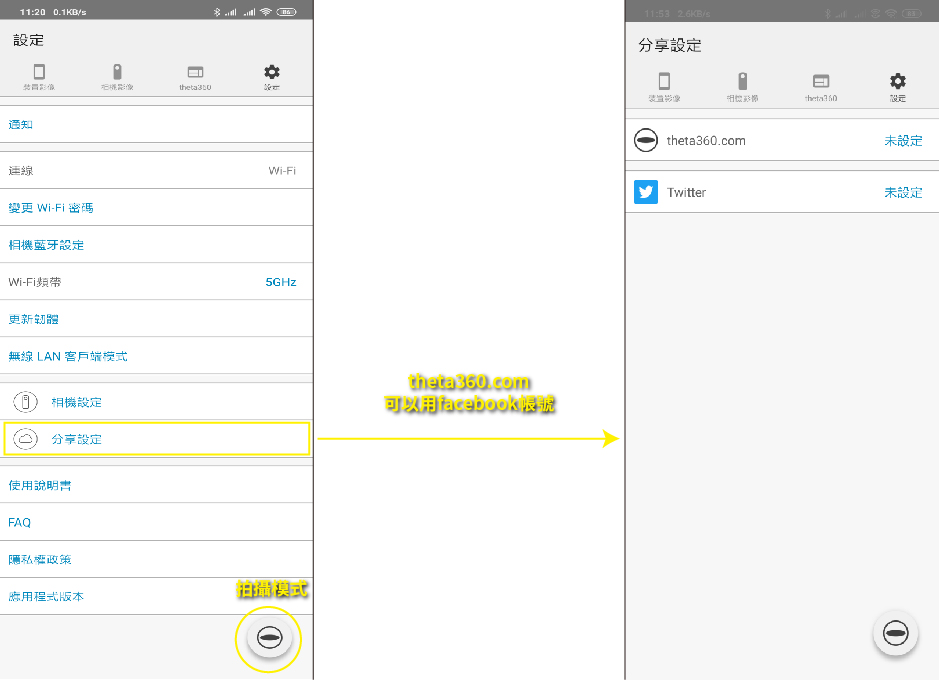Screen dimensions: 939x681
Task: Open 相機藍牙設定 Bluetooth settings
Action: click(x=46, y=245)
